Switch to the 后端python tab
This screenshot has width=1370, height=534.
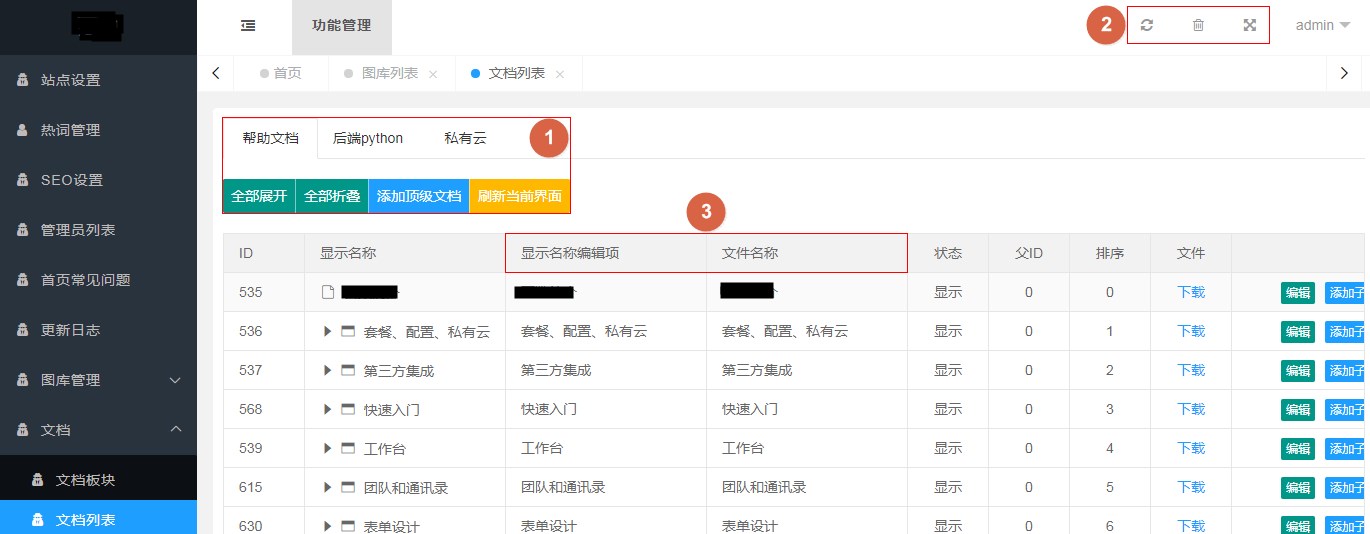[368, 139]
